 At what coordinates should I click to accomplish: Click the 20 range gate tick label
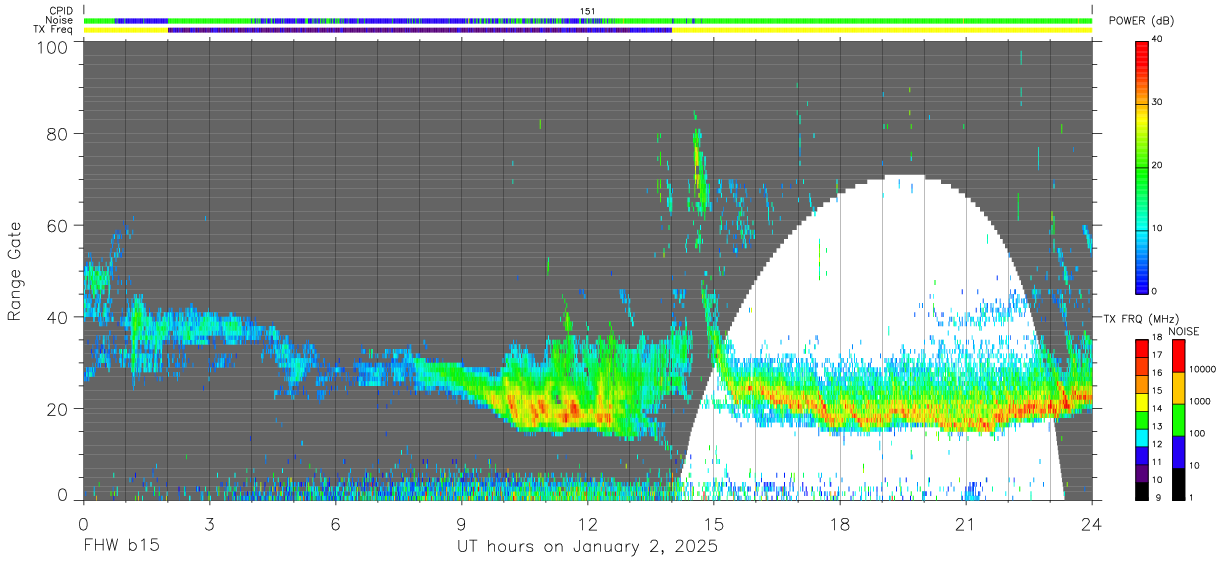pos(56,408)
